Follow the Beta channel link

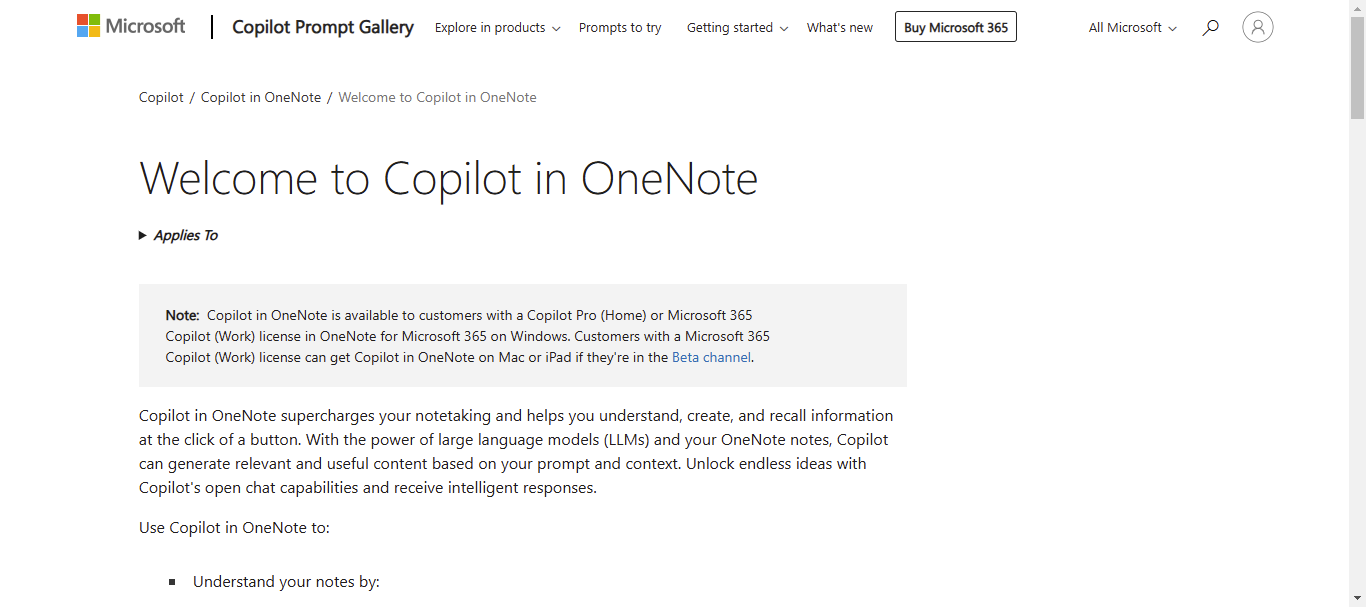[x=711, y=357]
